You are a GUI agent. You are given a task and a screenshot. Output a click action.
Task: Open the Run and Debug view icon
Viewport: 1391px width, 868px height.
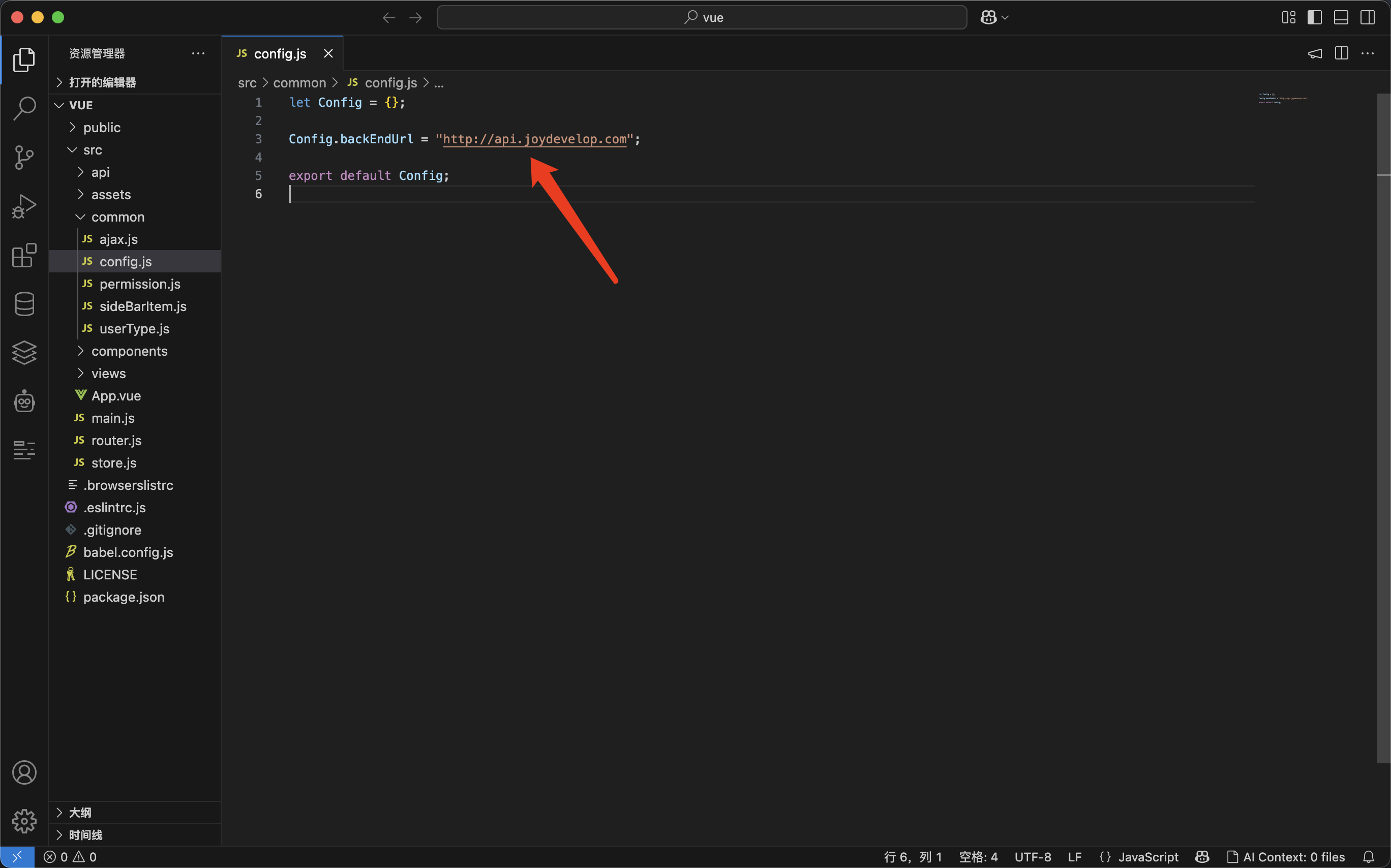pyautogui.click(x=24, y=207)
